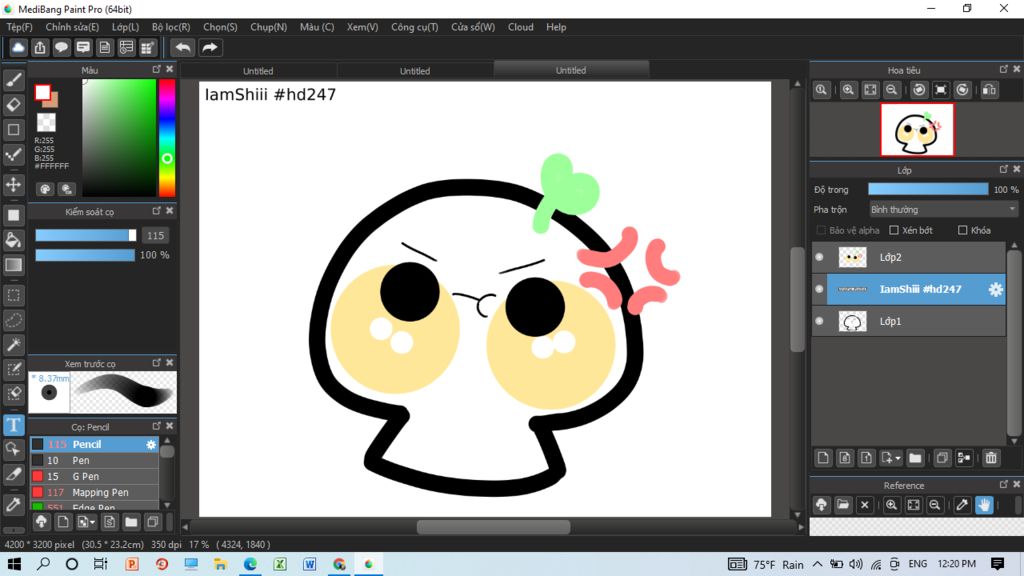The height and width of the screenshot is (576, 1024).
Task: Open an image file in Reference panel
Action: click(x=843, y=505)
